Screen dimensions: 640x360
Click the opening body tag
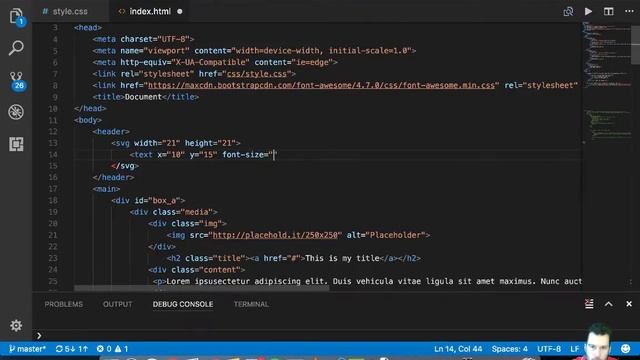pos(88,120)
